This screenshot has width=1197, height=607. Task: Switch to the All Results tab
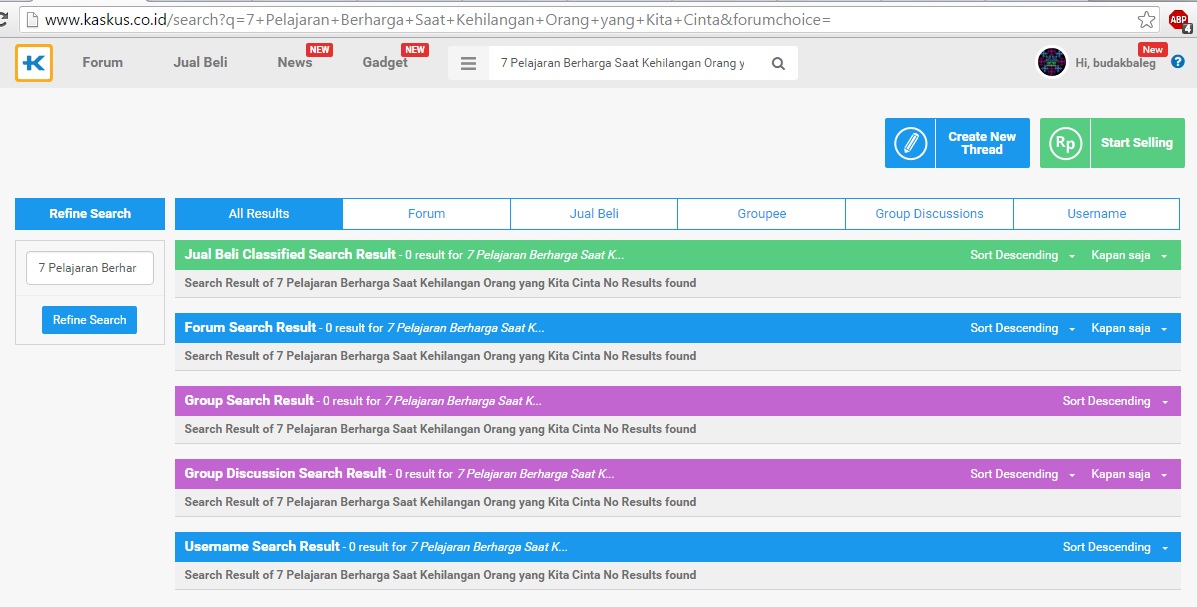point(259,214)
